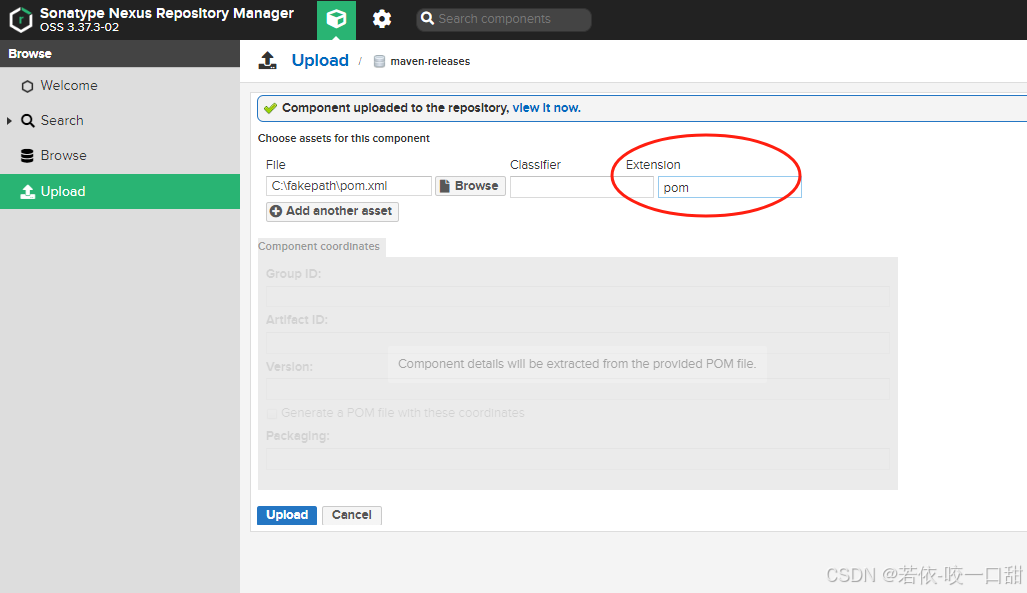
Task: Click the Packaging input field
Action: (578, 459)
